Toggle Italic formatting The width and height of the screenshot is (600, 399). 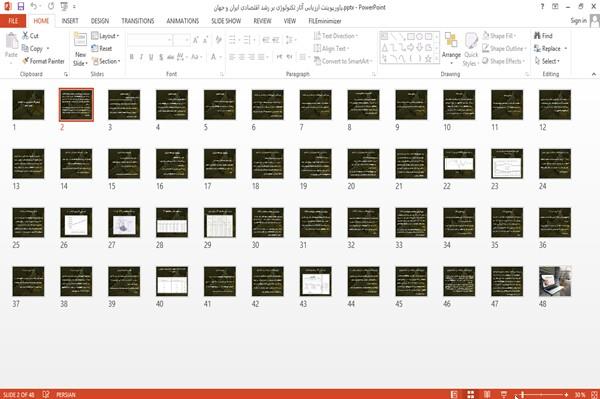[141, 57]
